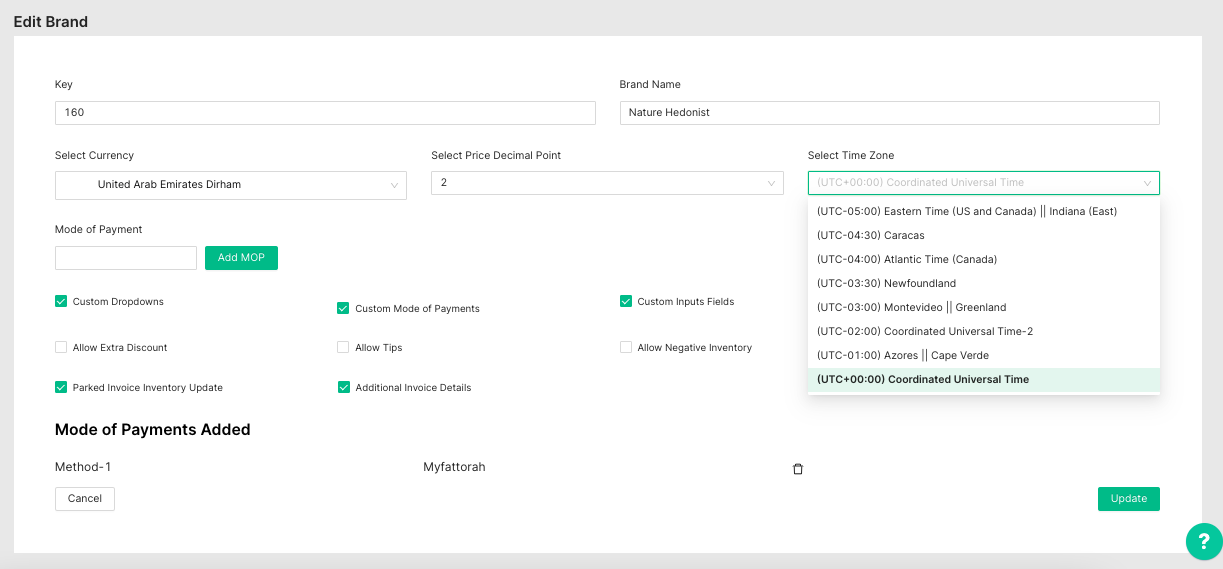Image resolution: width=1223 pixels, height=569 pixels.
Task: Delete the Myfattorah payment method trash icon
Action: click(798, 469)
